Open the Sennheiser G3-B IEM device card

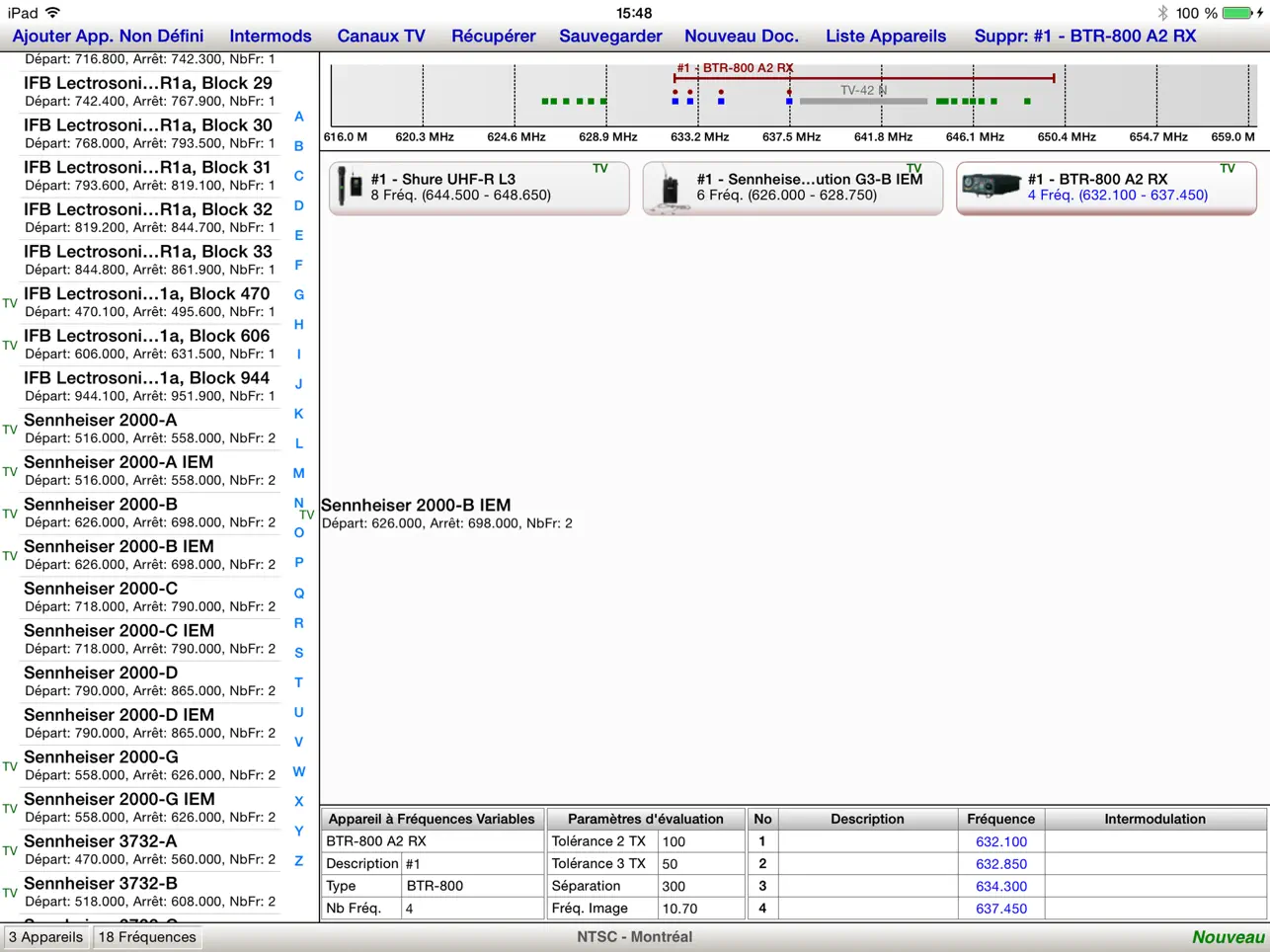click(793, 187)
